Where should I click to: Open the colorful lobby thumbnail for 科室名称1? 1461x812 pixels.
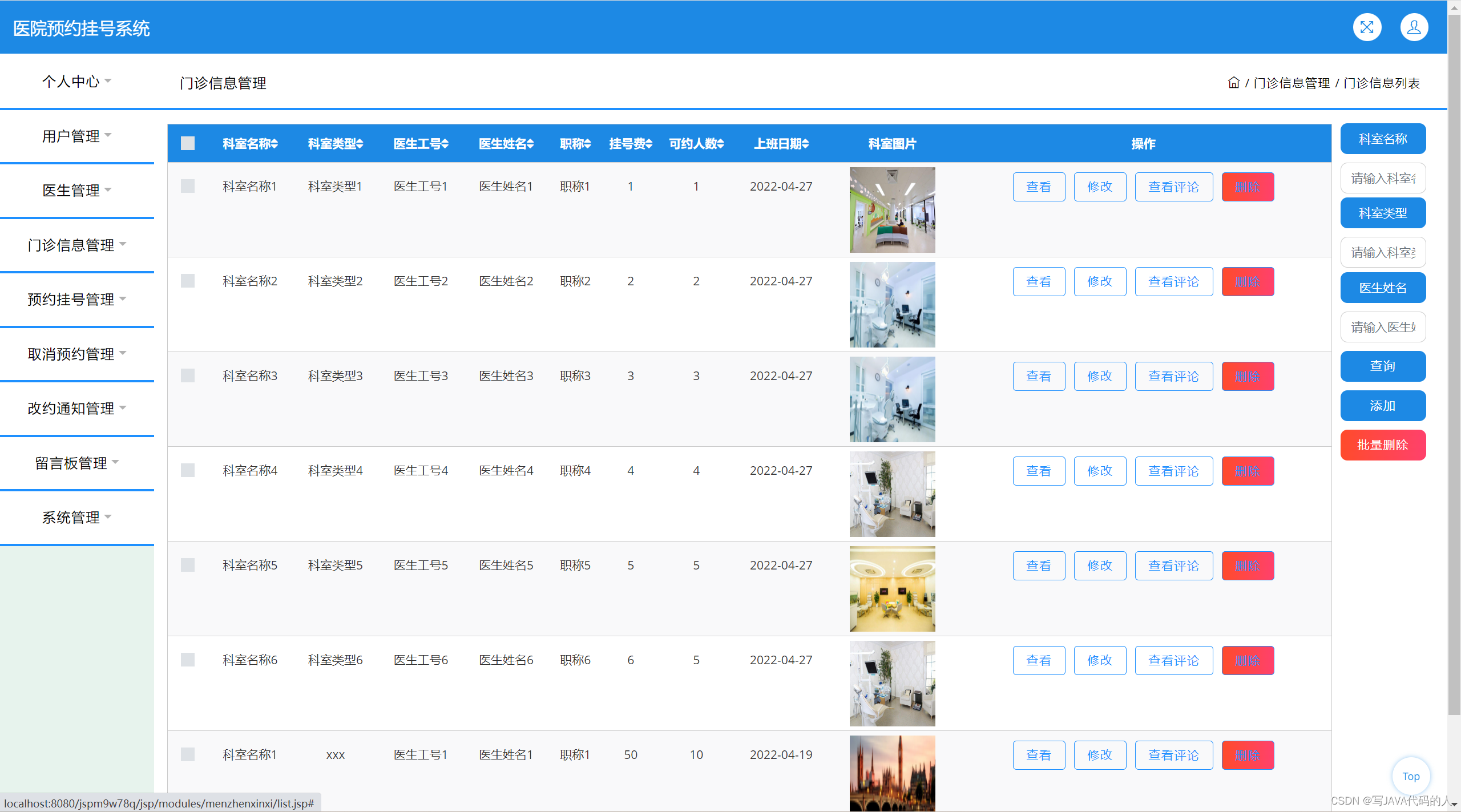tap(892, 210)
